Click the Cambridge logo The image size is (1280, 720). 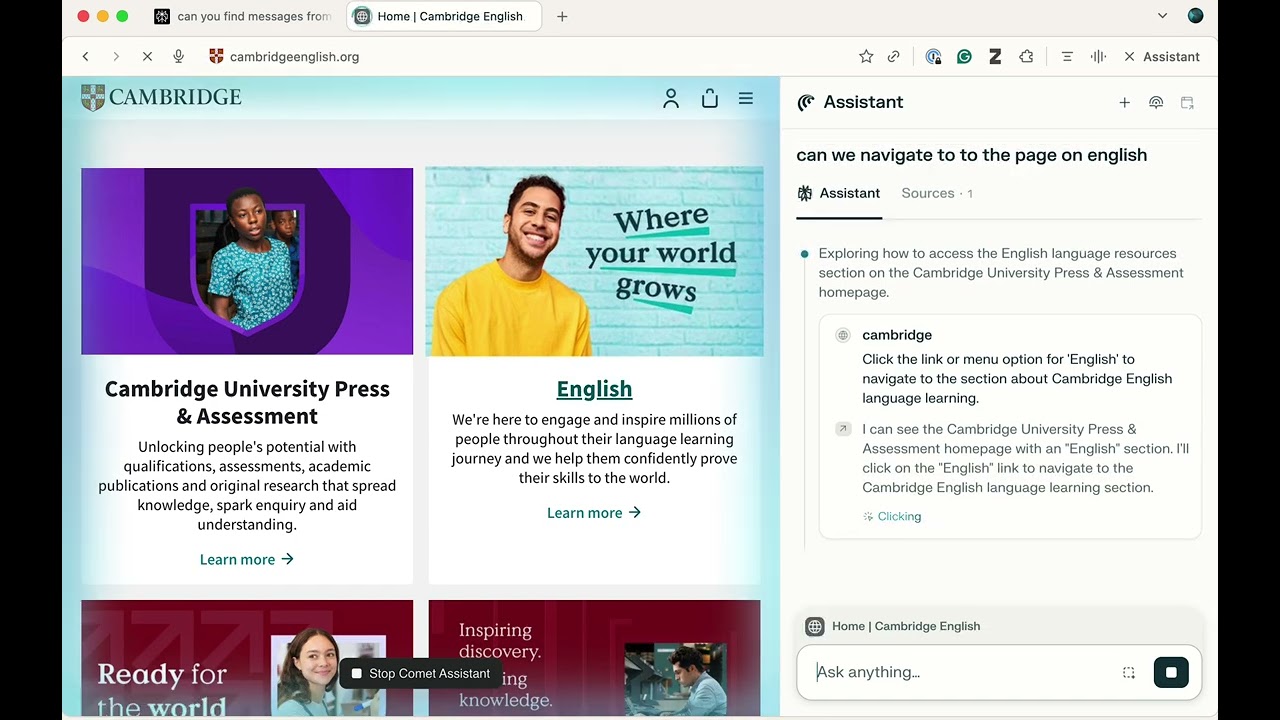[x=161, y=97]
